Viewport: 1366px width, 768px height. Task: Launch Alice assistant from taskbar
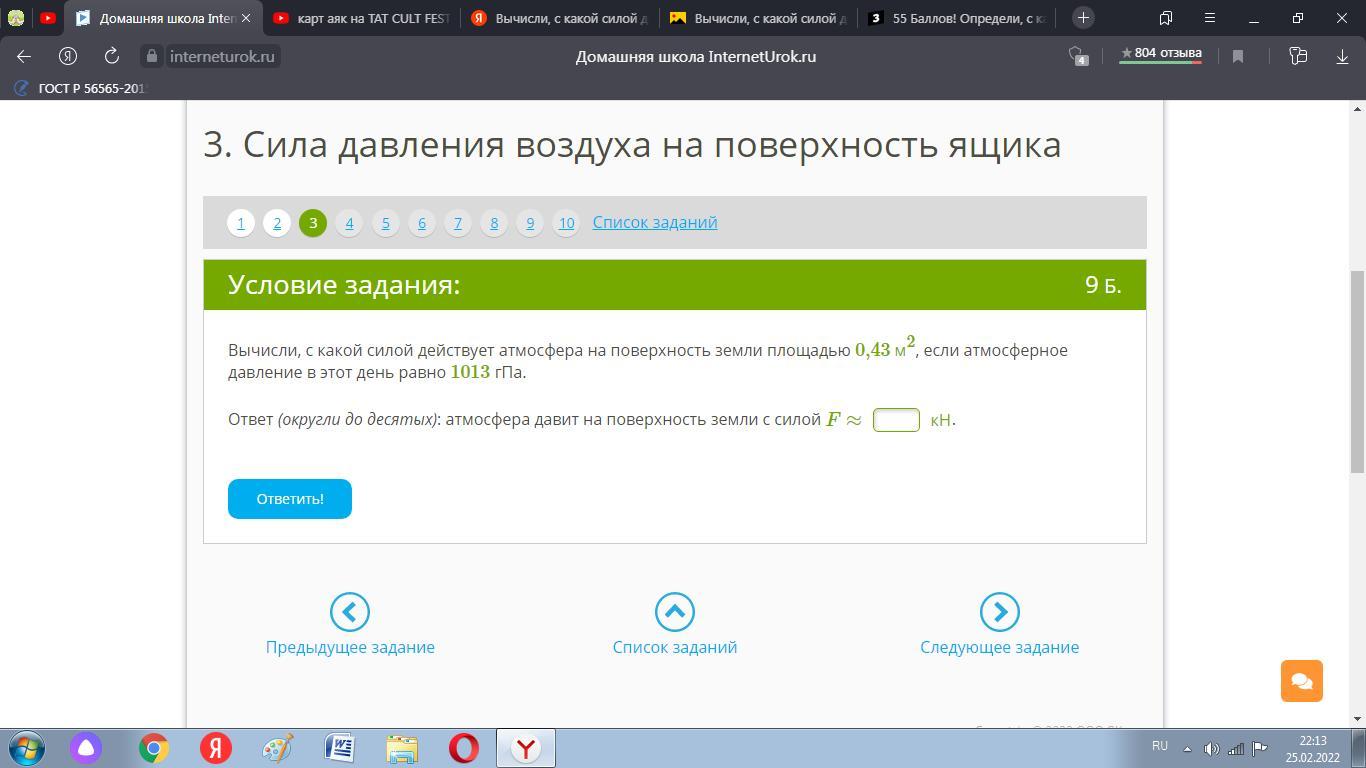click(87, 748)
